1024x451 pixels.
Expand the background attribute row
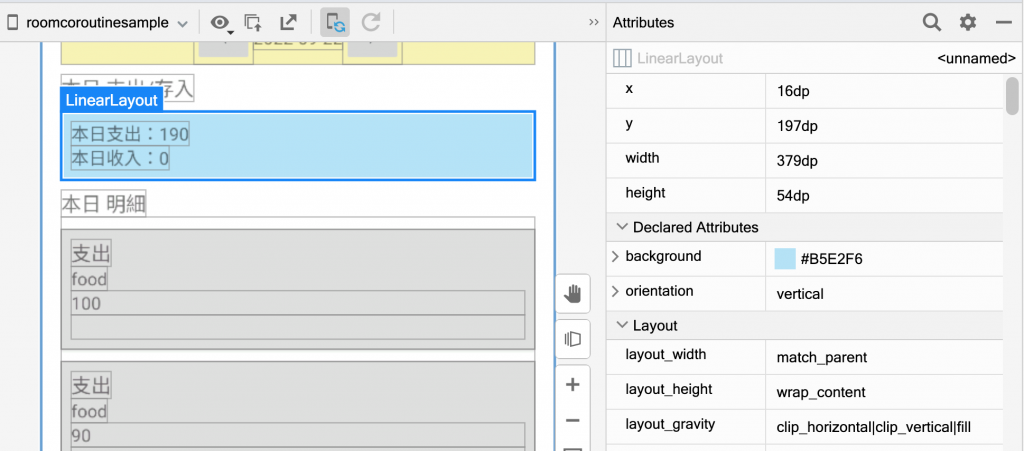click(615, 257)
